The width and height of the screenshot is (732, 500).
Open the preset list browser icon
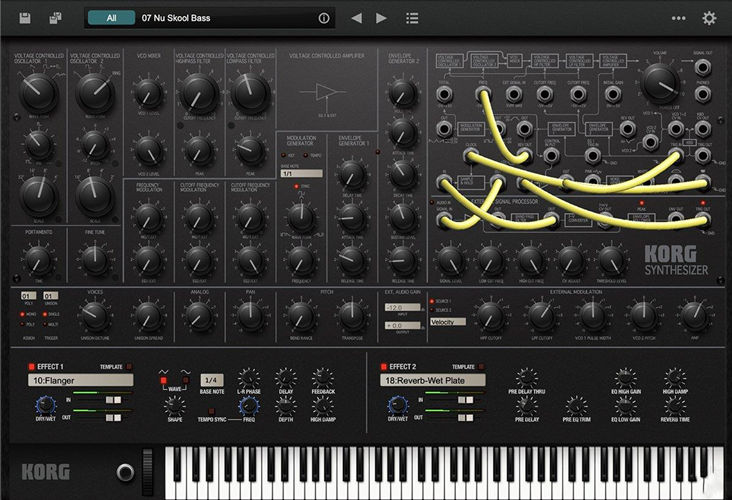412,18
